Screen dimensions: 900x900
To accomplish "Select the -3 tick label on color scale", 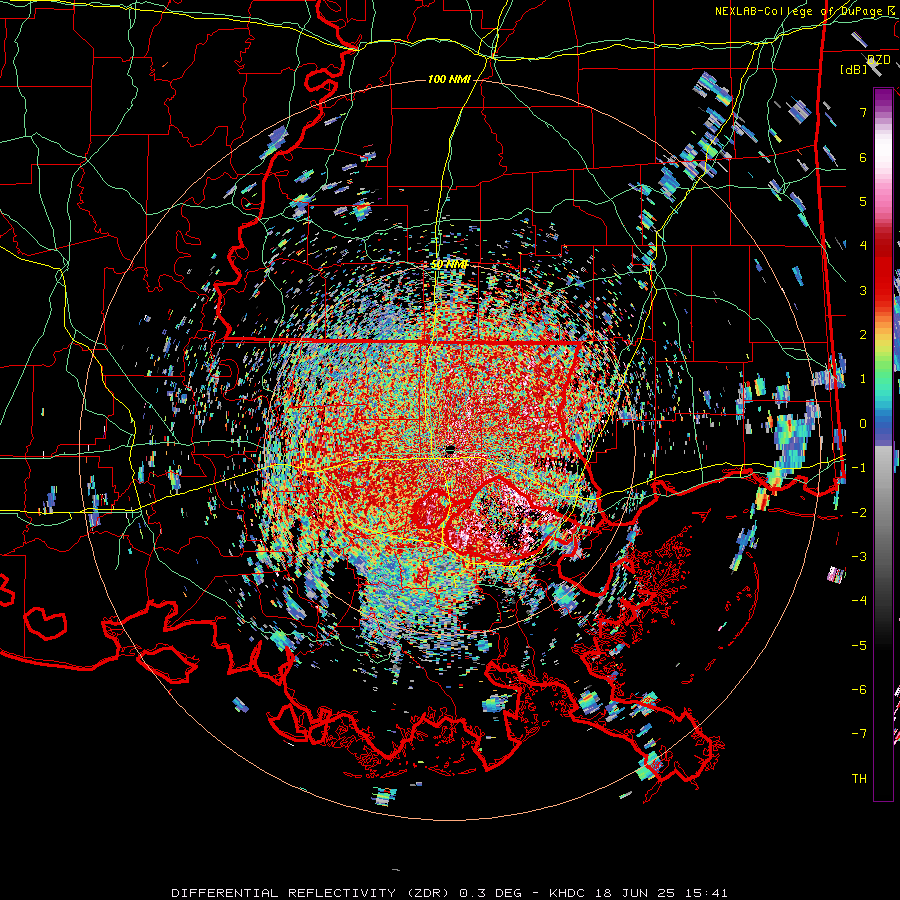I will 859,557.
